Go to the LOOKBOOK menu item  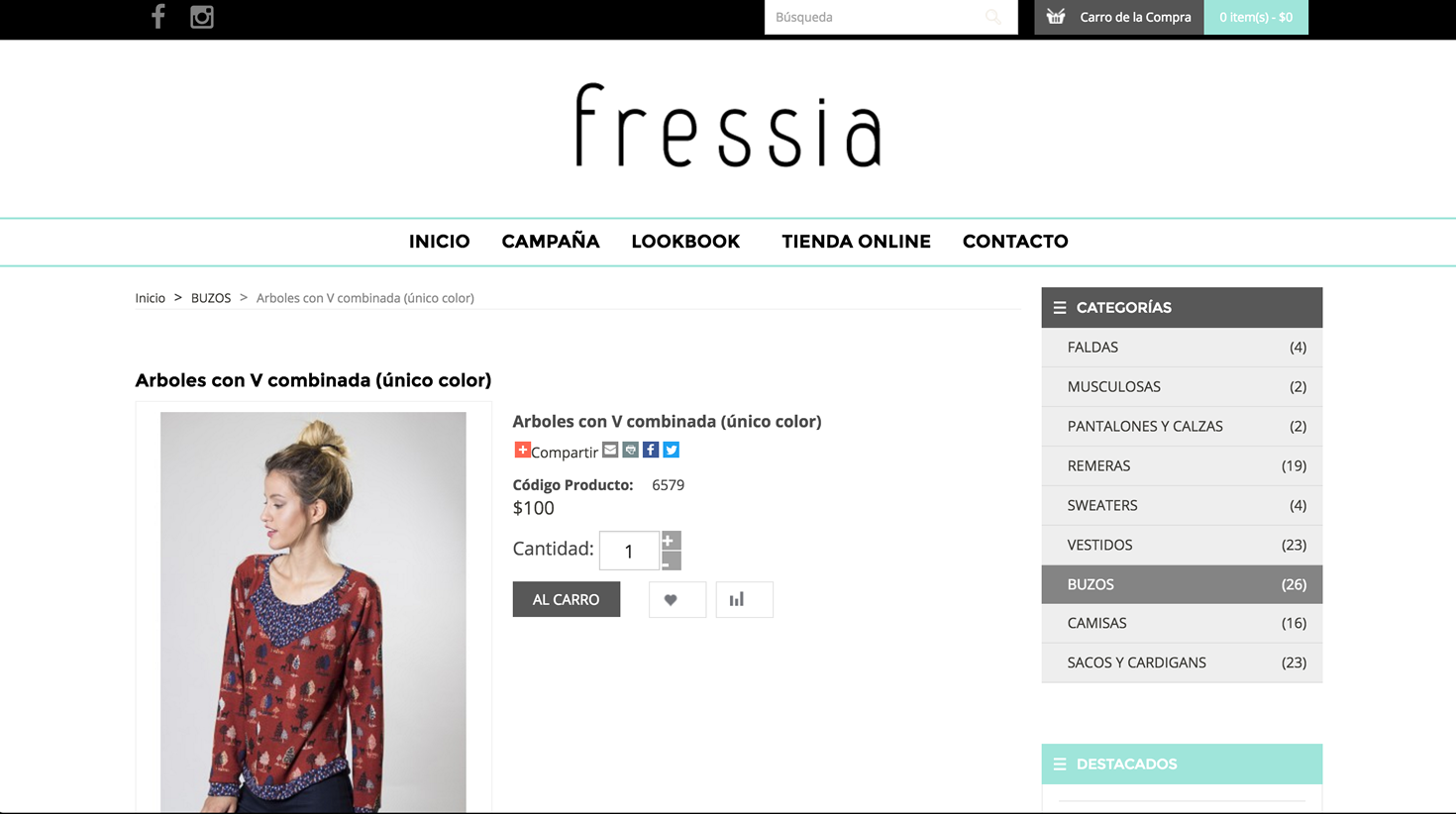tap(685, 242)
